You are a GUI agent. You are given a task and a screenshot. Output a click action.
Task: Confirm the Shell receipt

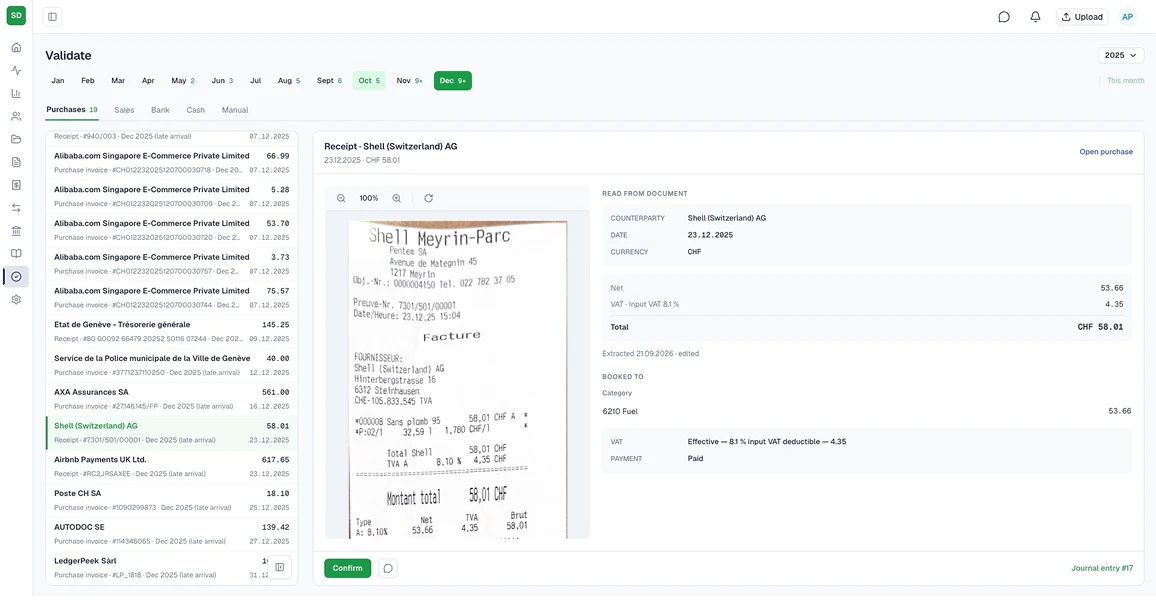coord(347,568)
